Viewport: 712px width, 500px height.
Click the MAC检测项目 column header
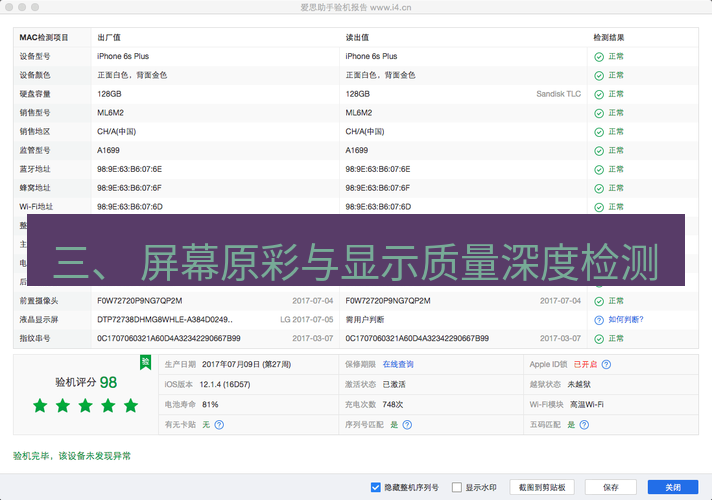pyautogui.click(x=44, y=37)
